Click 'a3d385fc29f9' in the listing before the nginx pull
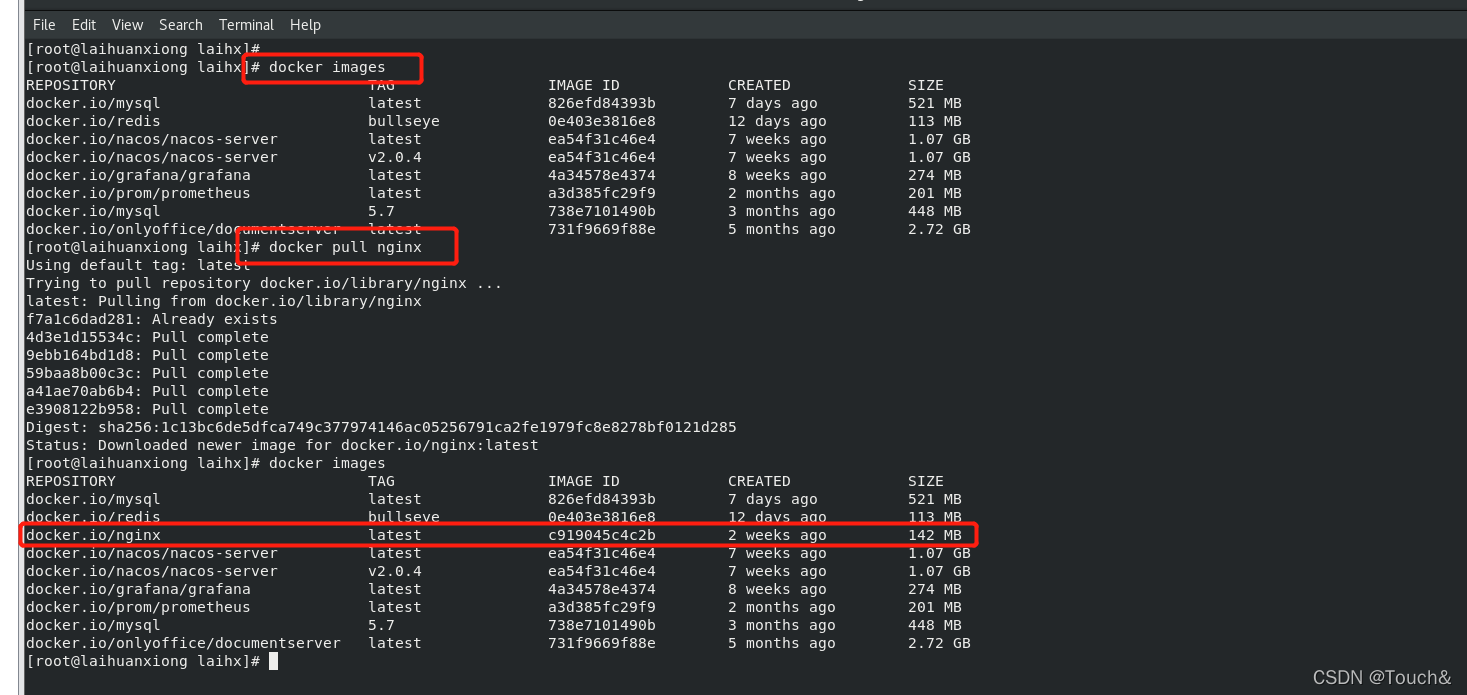The height and width of the screenshot is (695, 1467). [x=602, y=193]
